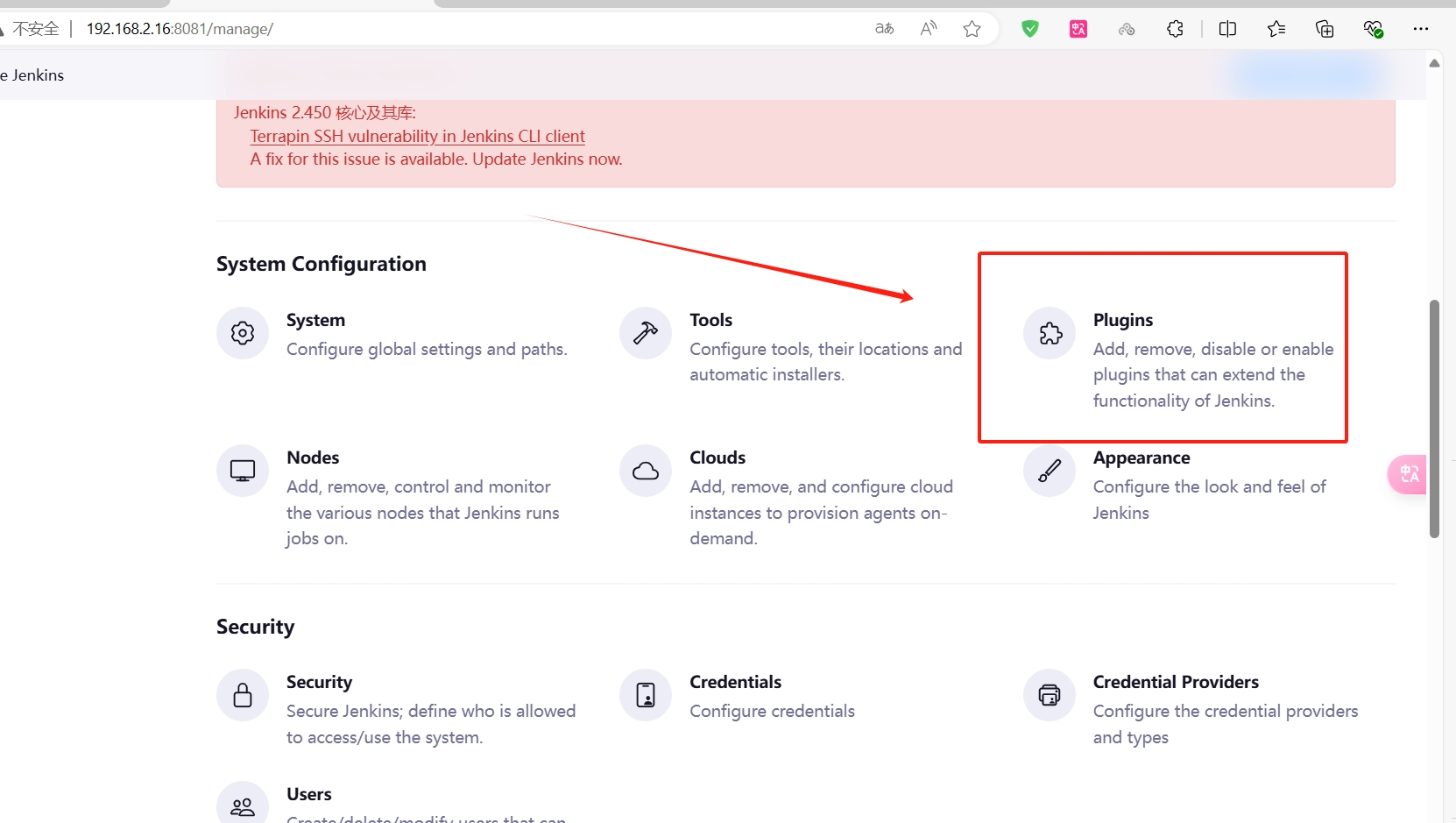Screen dimensions: 1456x823
Task: Open Terrapin SSH vulnerability link
Action: click(x=417, y=136)
